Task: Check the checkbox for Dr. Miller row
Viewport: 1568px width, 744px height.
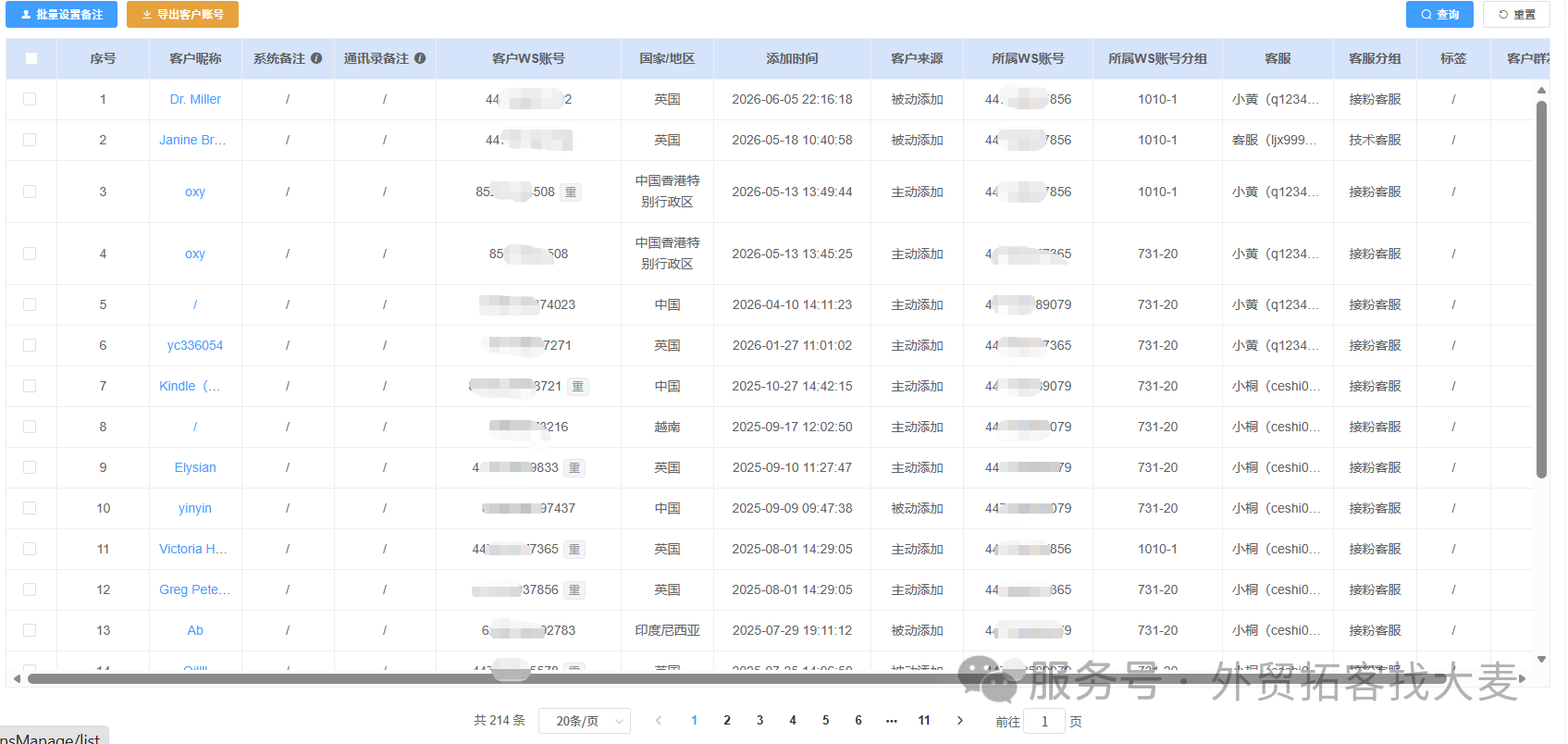Action: coord(30,99)
